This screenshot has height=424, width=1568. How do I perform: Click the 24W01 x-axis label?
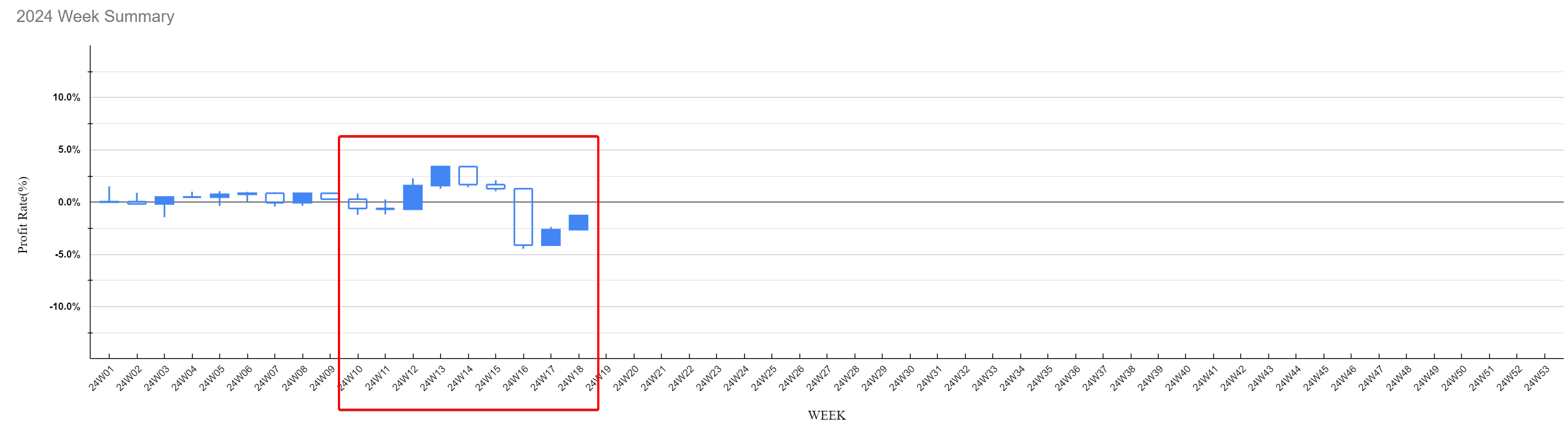[101, 378]
